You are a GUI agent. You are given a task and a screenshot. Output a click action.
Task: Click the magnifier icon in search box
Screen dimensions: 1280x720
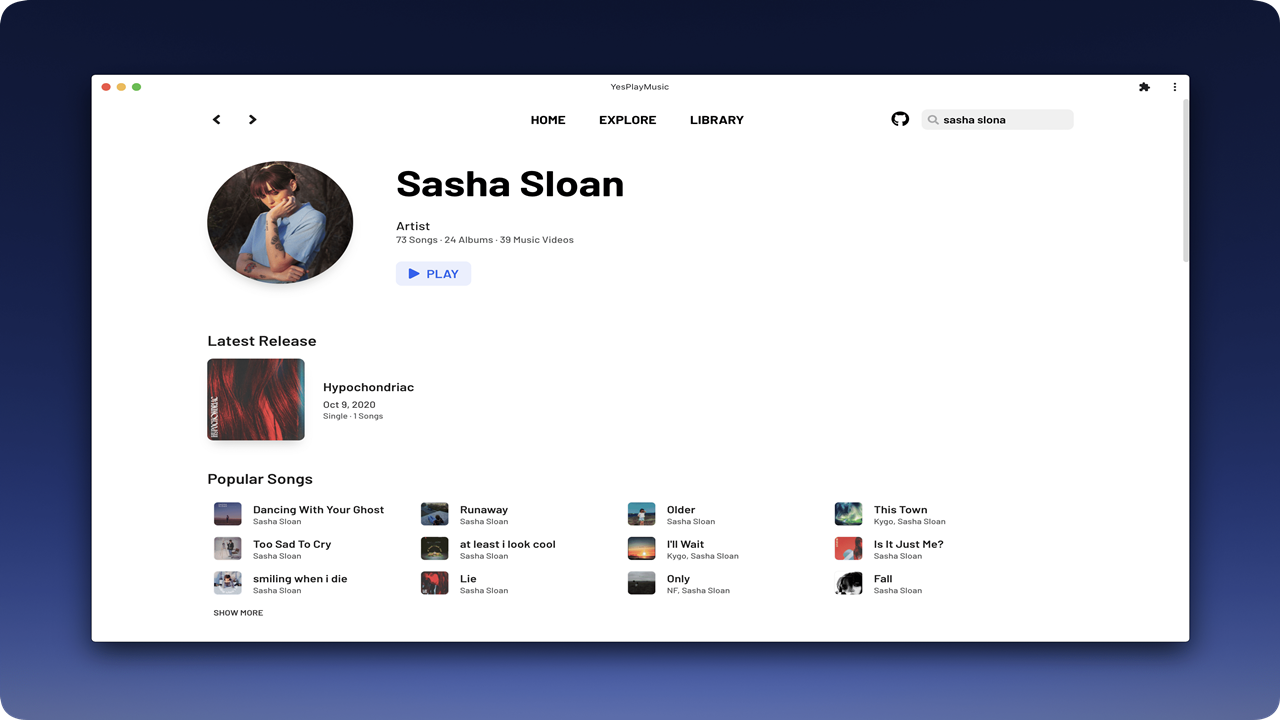point(933,120)
